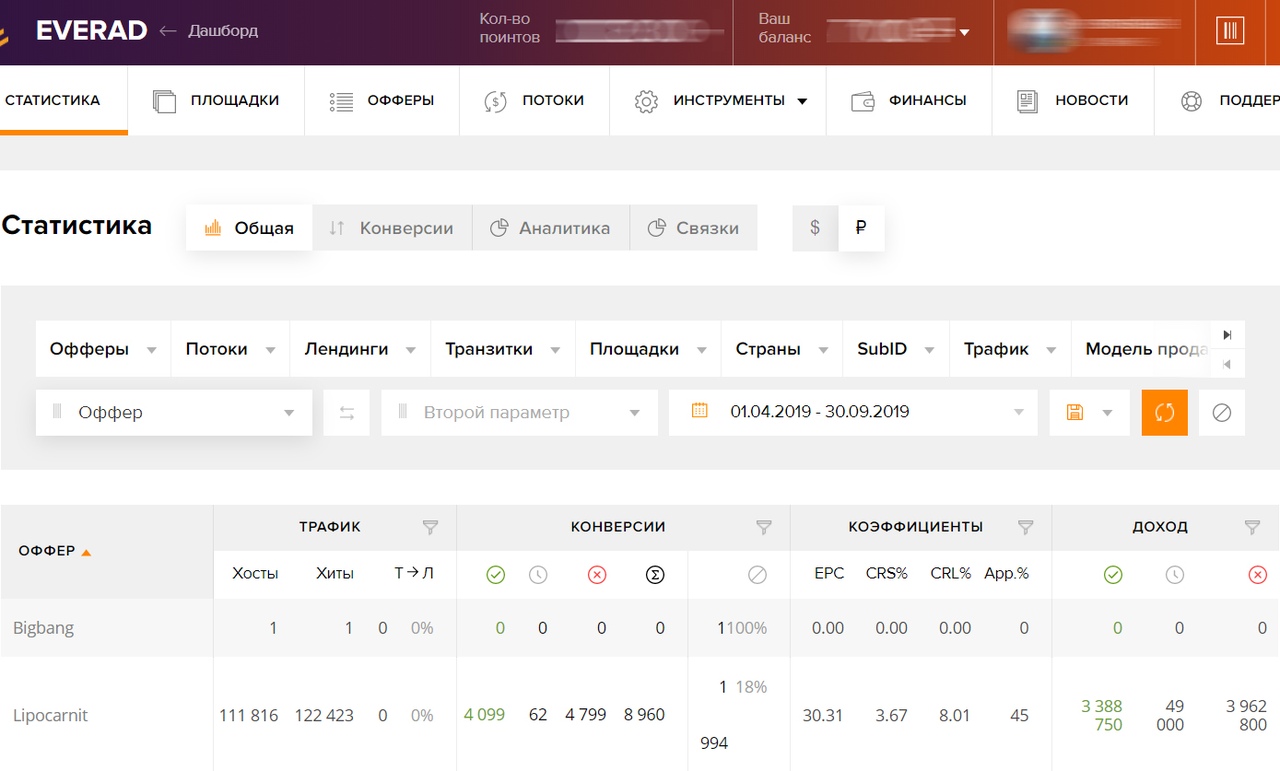The width and height of the screenshot is (1280, 771).
Task: Click the calendar icon in date field
Action: point(700,410)
